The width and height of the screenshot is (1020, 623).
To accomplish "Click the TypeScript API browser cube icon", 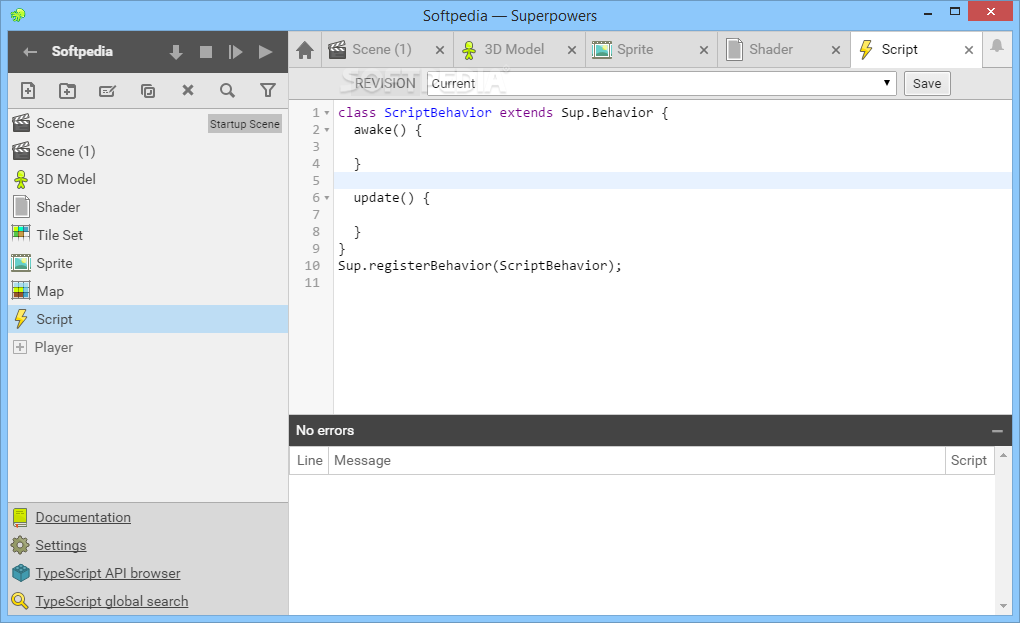I will coord(21,573).
